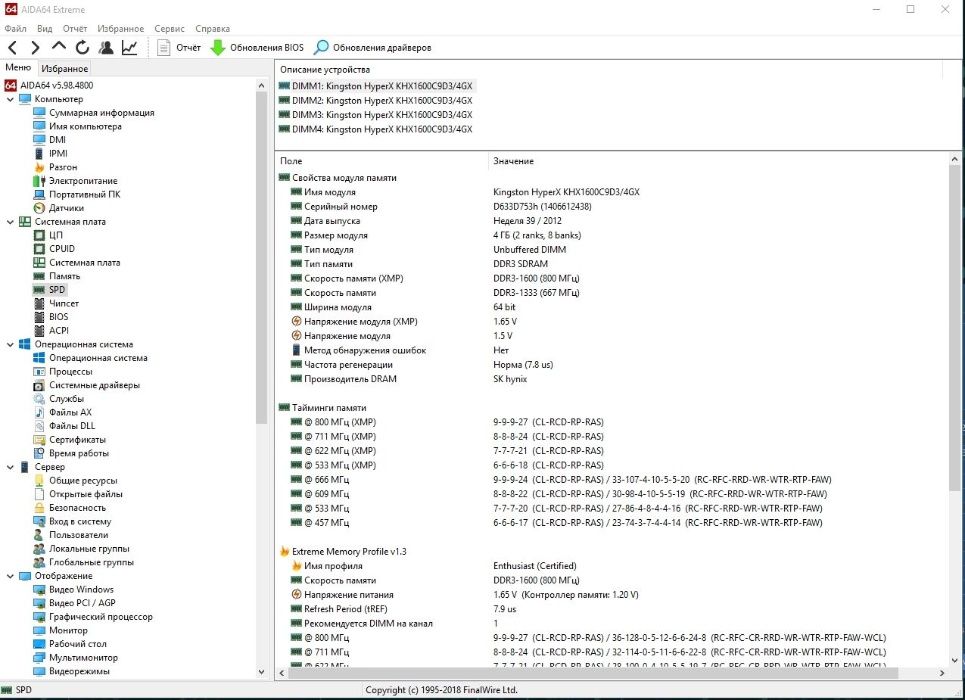Screen dimensions: 965x700
Task: Click Обновления драйверов button
Action: point(372,47)
